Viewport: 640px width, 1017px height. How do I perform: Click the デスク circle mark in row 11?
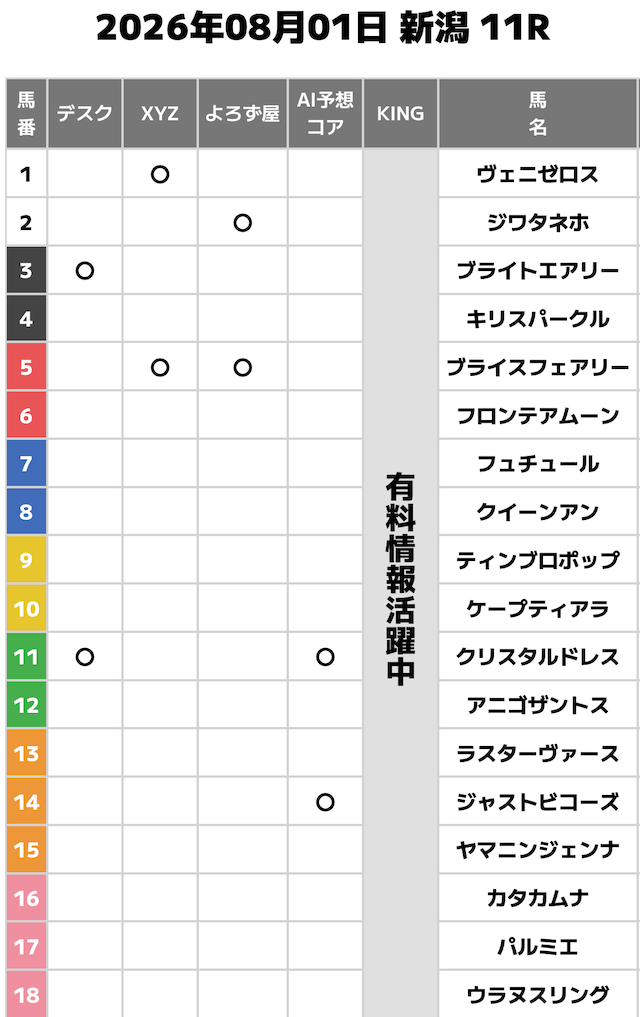85,657
